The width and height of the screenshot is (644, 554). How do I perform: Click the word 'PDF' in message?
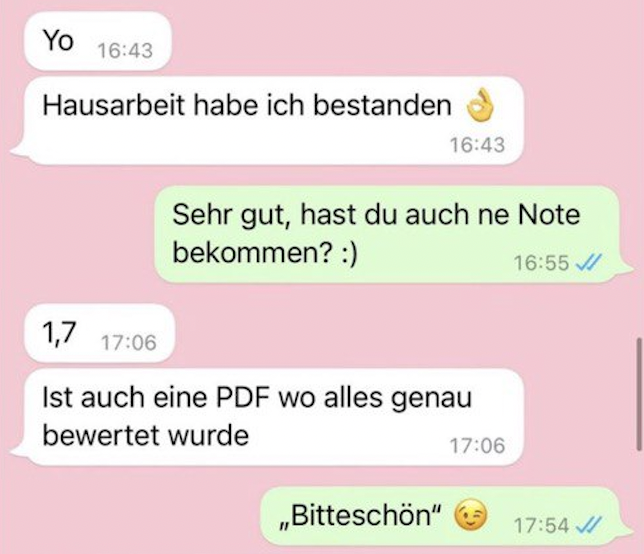coord(244,398)
